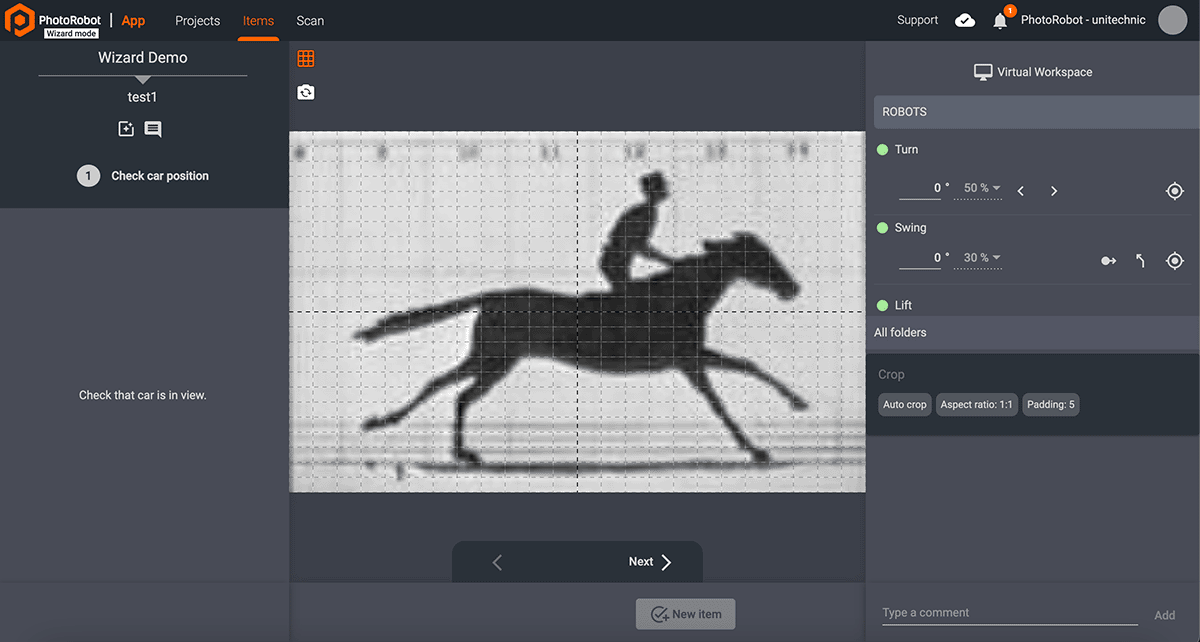Image resolution: width=1200 pixels, height=642 pixels.
Task: Rotate Turn robot left with arrow
Action: (x=1021, y=191)
